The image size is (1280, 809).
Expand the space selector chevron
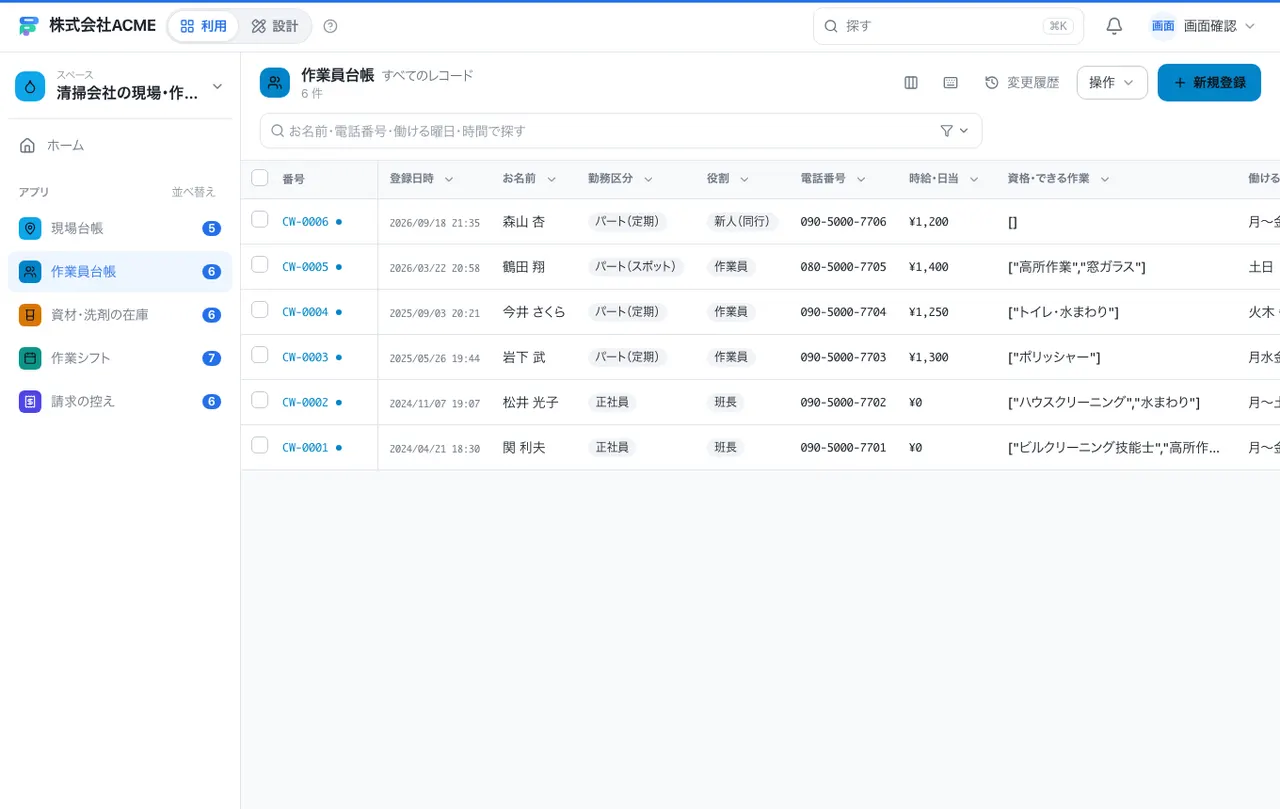click(217, 87)
